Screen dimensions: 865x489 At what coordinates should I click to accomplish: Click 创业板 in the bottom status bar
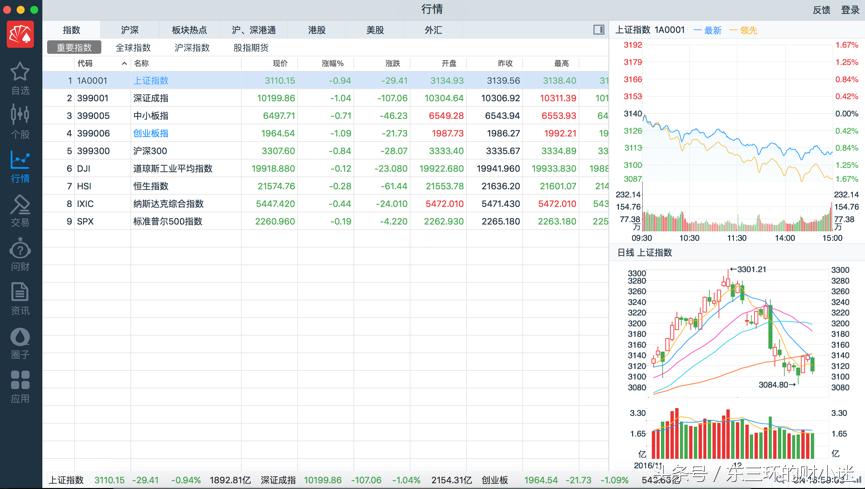[494, 480]
